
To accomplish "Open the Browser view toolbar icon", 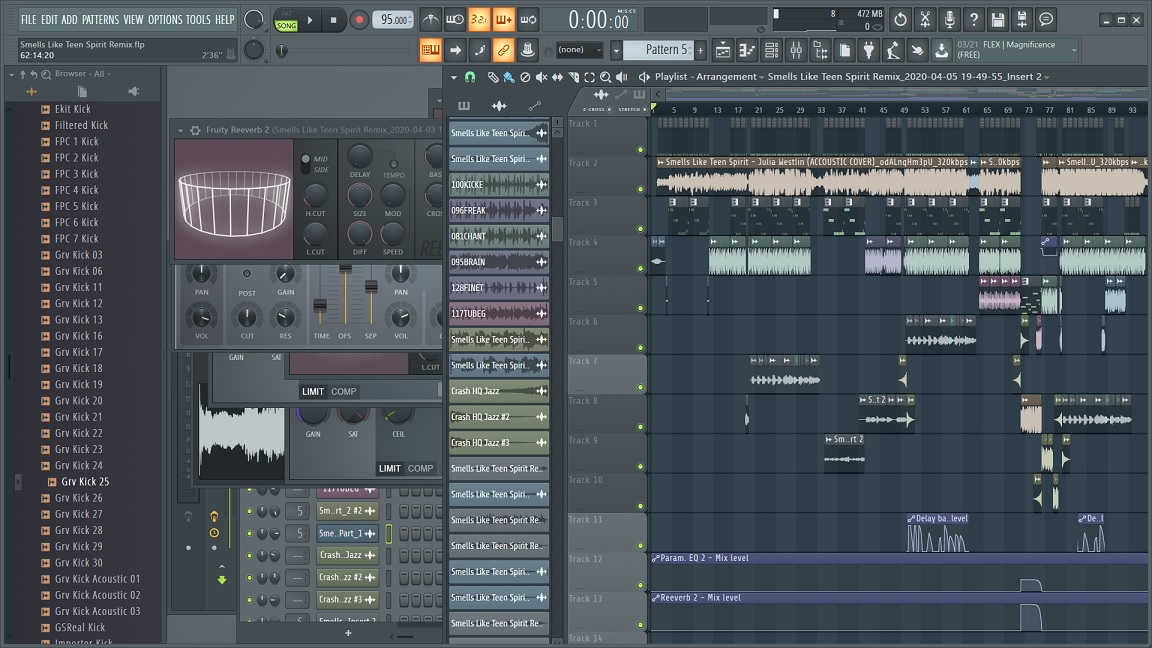I will pos(820,50).
